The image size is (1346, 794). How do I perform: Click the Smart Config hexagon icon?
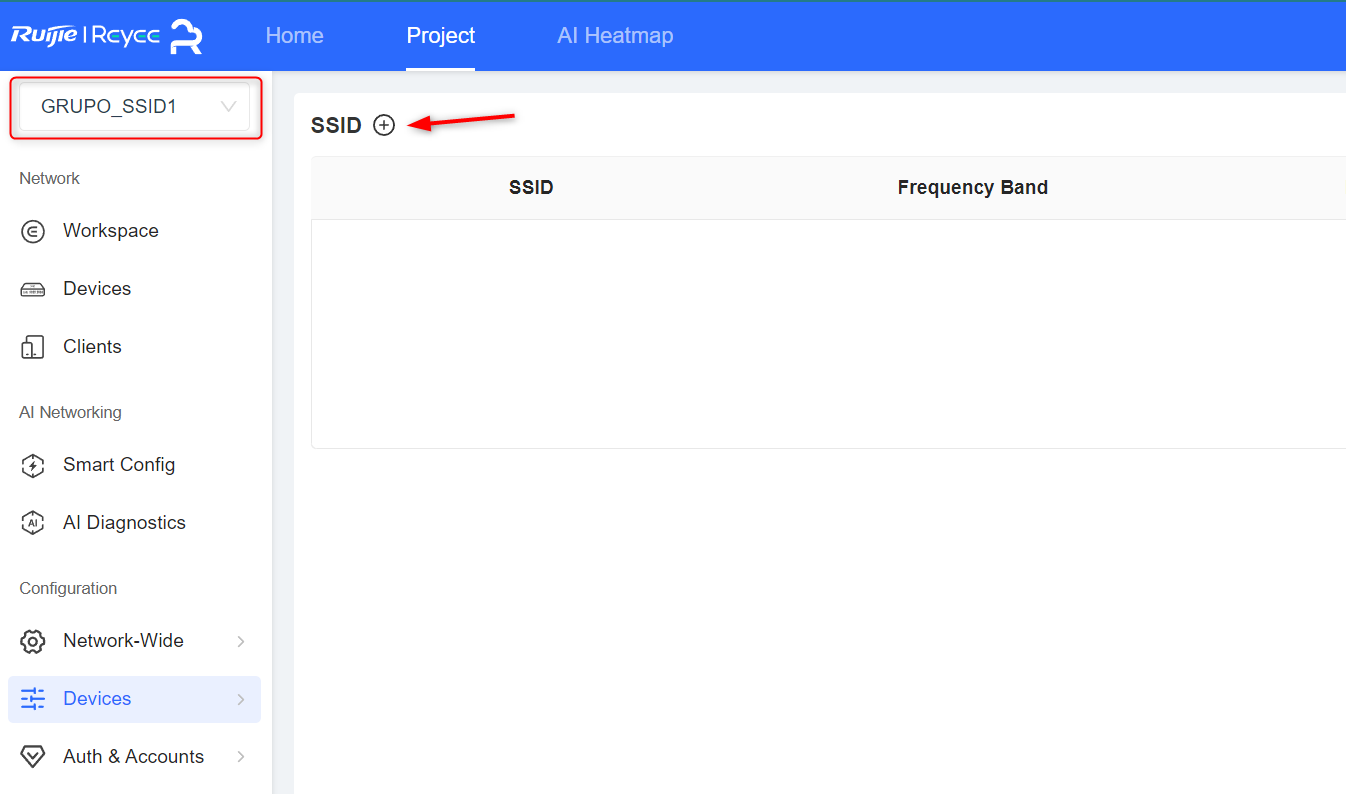[x=33, y=465]
